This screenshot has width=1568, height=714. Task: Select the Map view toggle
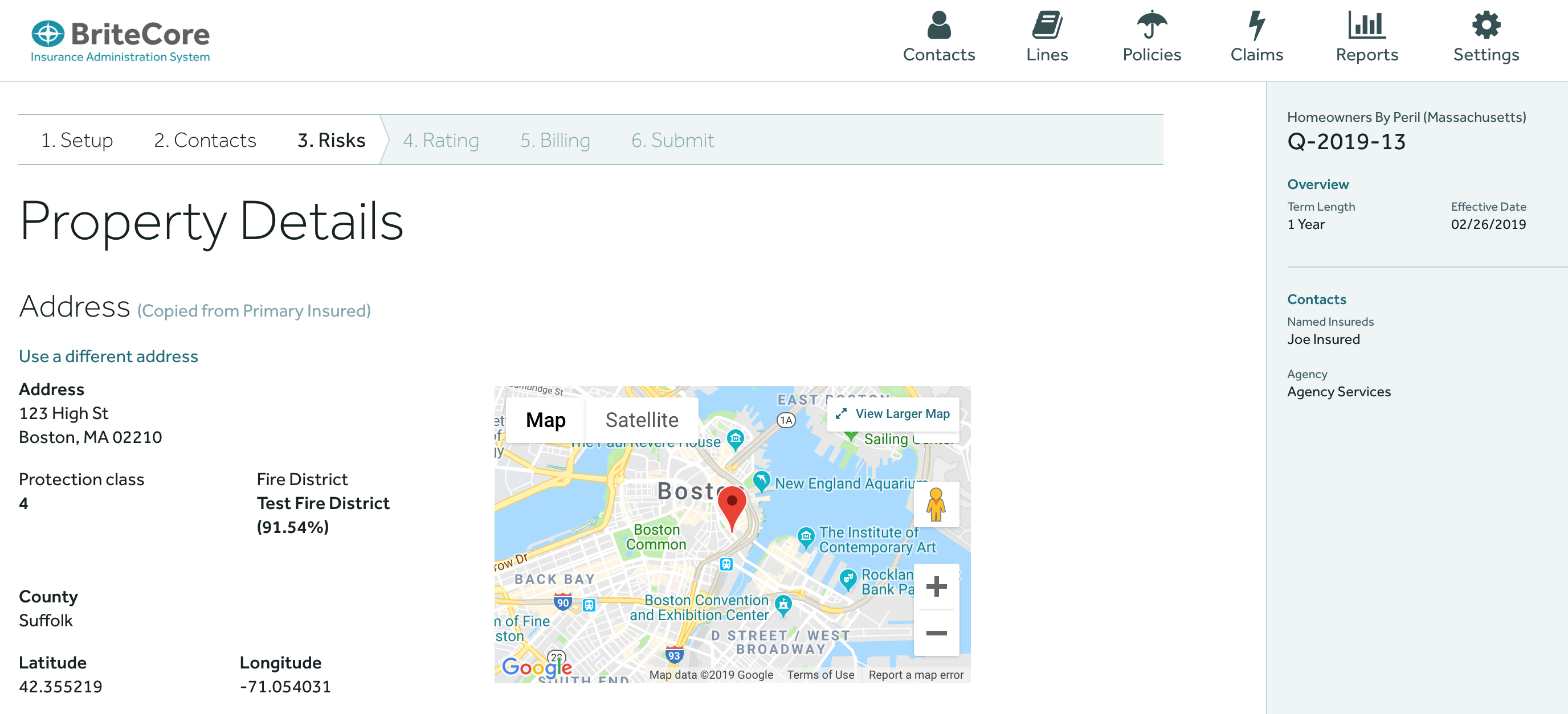(545, 420)
